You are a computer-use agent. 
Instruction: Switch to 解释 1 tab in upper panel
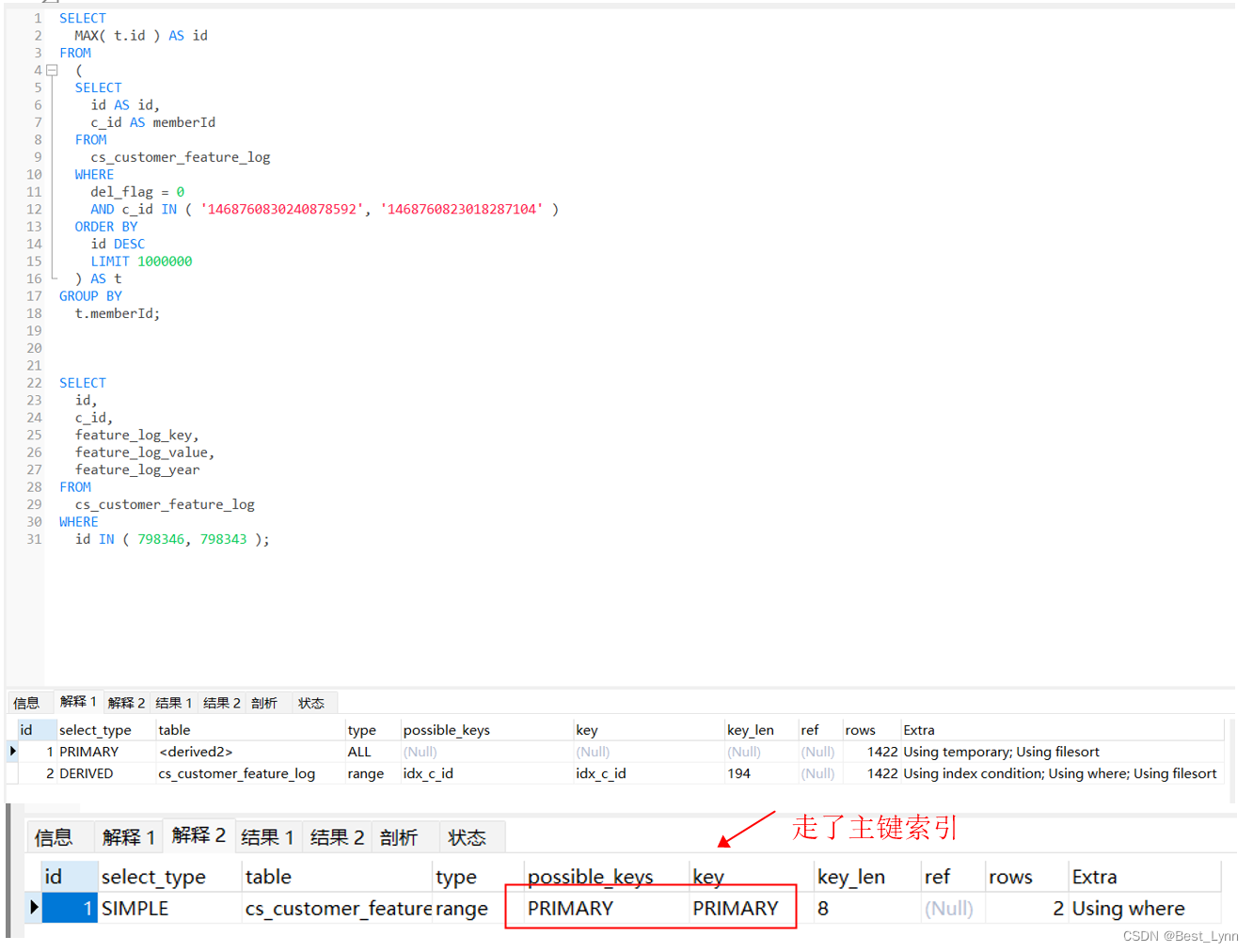coord(77,702)
